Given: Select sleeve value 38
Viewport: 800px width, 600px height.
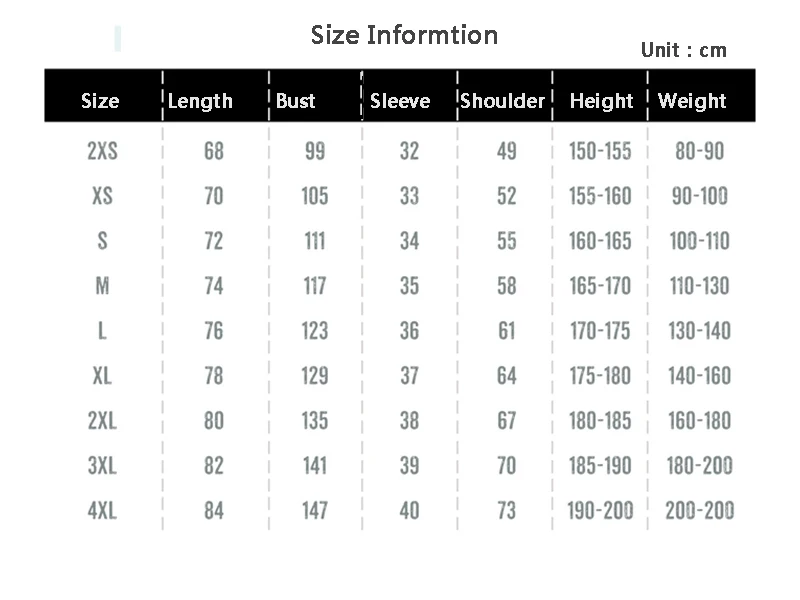Looking at the screenshot, I should click(x=409, y=420).
